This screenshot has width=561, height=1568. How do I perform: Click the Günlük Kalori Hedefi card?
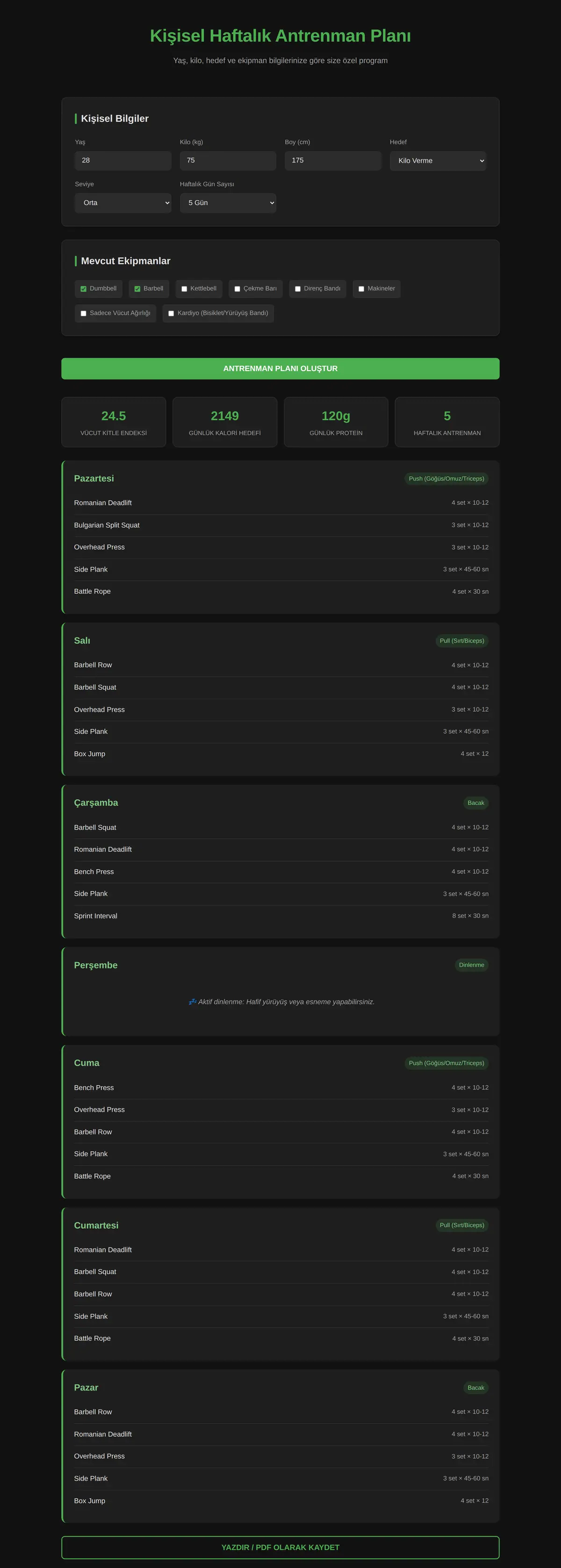[225, 422]
